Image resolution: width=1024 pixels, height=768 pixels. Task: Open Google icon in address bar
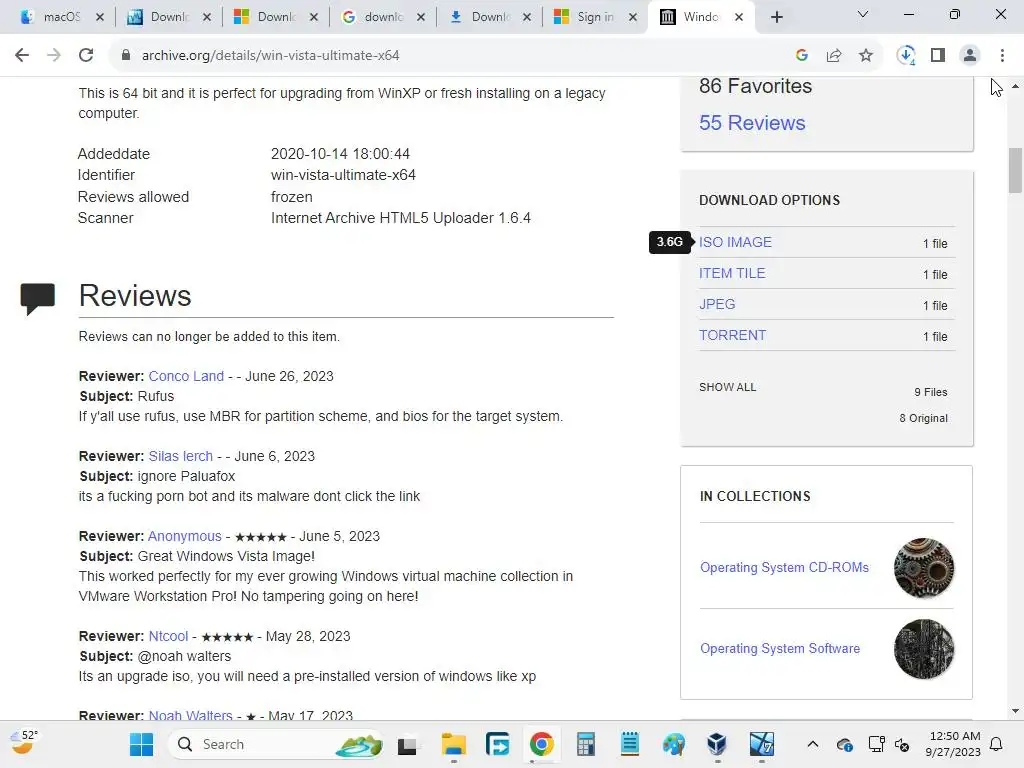tap(802, 56)
